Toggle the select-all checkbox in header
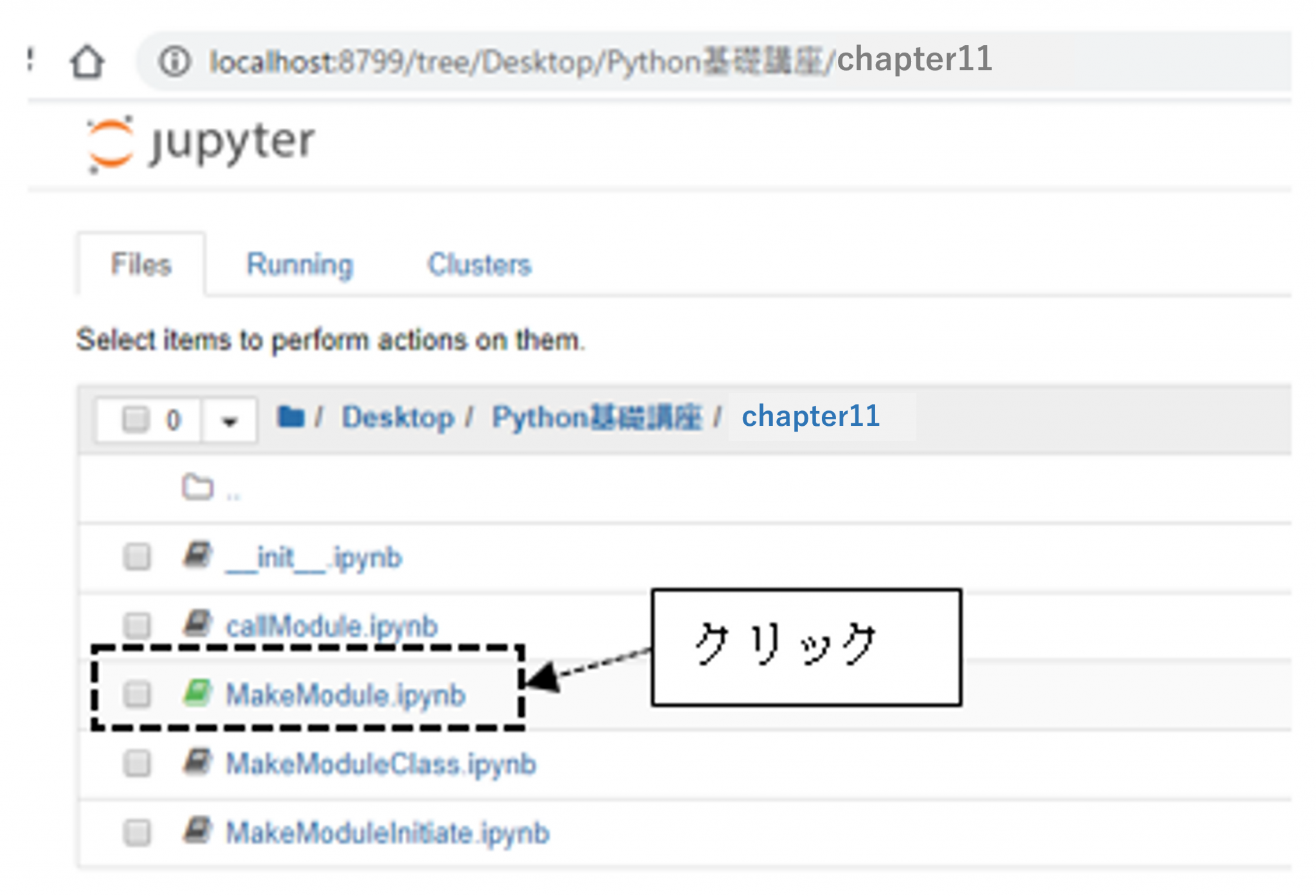This screenshot has height=896, width=1316. click(x=136, y=419)
